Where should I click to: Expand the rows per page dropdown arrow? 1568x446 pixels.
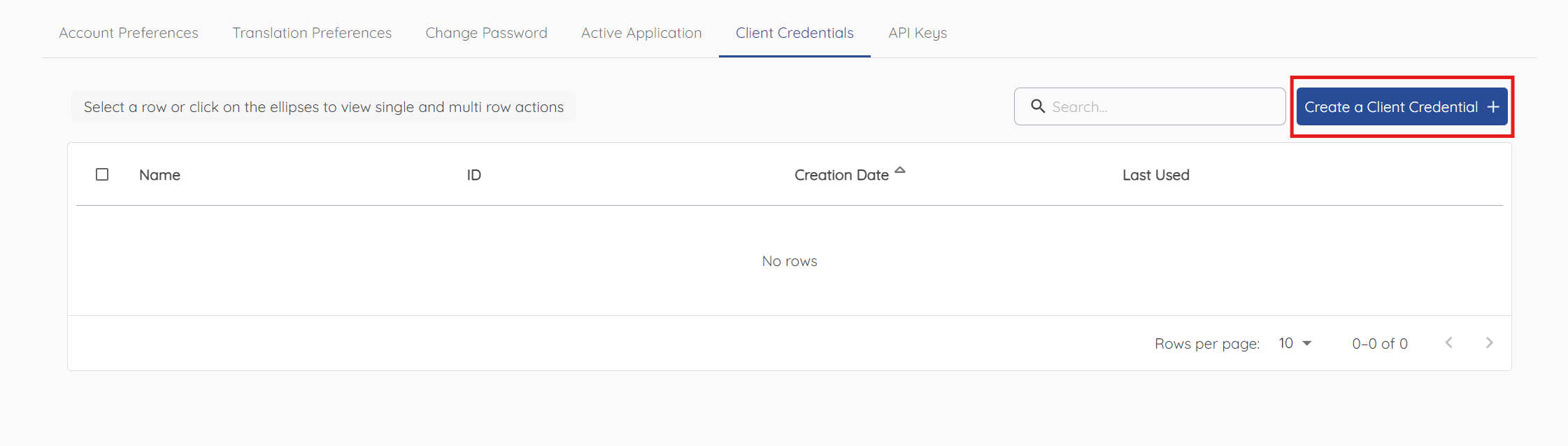click(x=1307, y=343)
